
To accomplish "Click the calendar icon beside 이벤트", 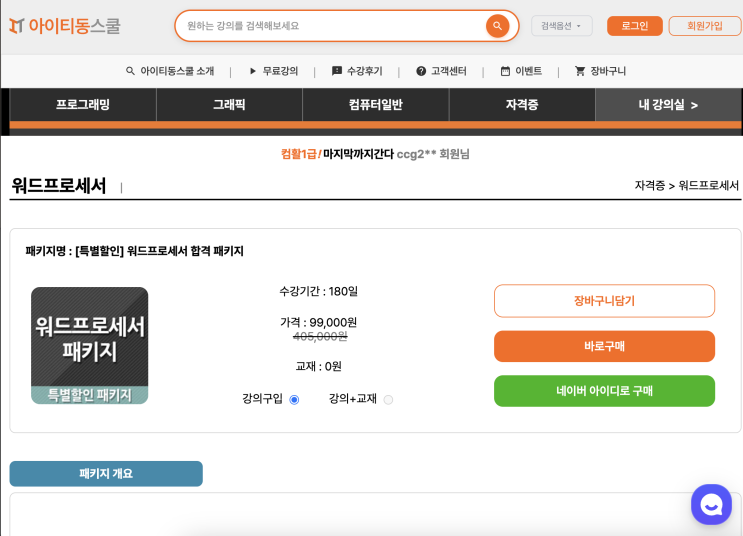I will (505, 71).
